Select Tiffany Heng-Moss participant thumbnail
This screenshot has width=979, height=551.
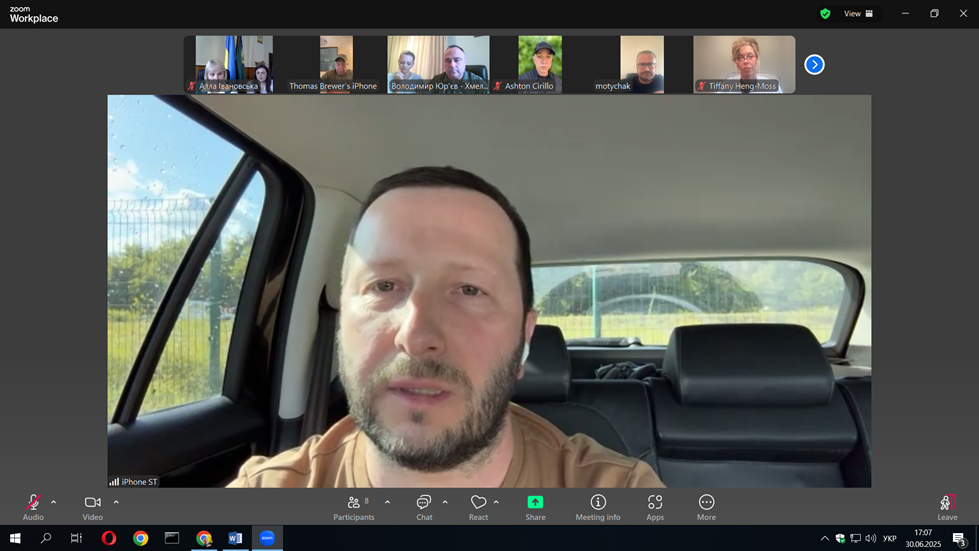[x=743, y=64]
